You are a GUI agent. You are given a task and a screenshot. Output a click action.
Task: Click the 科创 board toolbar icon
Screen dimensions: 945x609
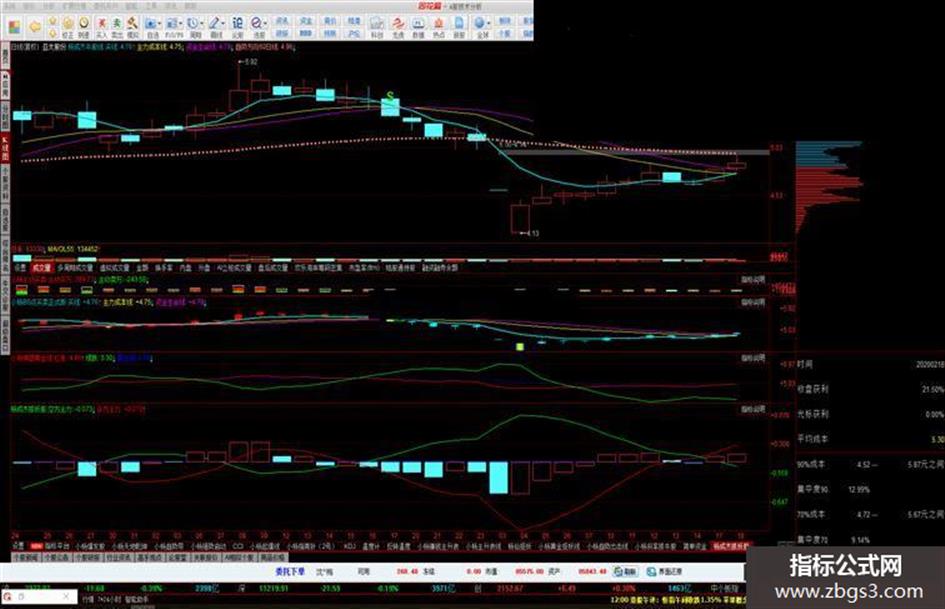pyautogui.click(x=376, y=27)
